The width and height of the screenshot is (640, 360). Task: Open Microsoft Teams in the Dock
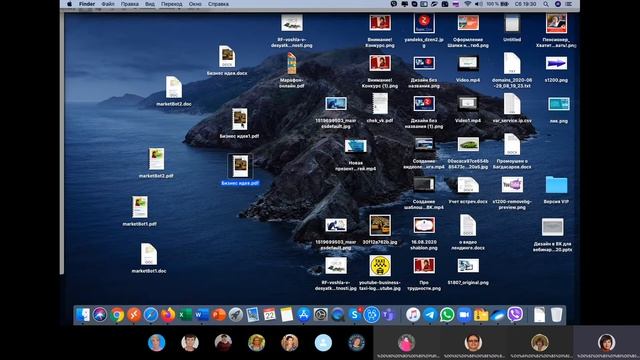(389, 315)
